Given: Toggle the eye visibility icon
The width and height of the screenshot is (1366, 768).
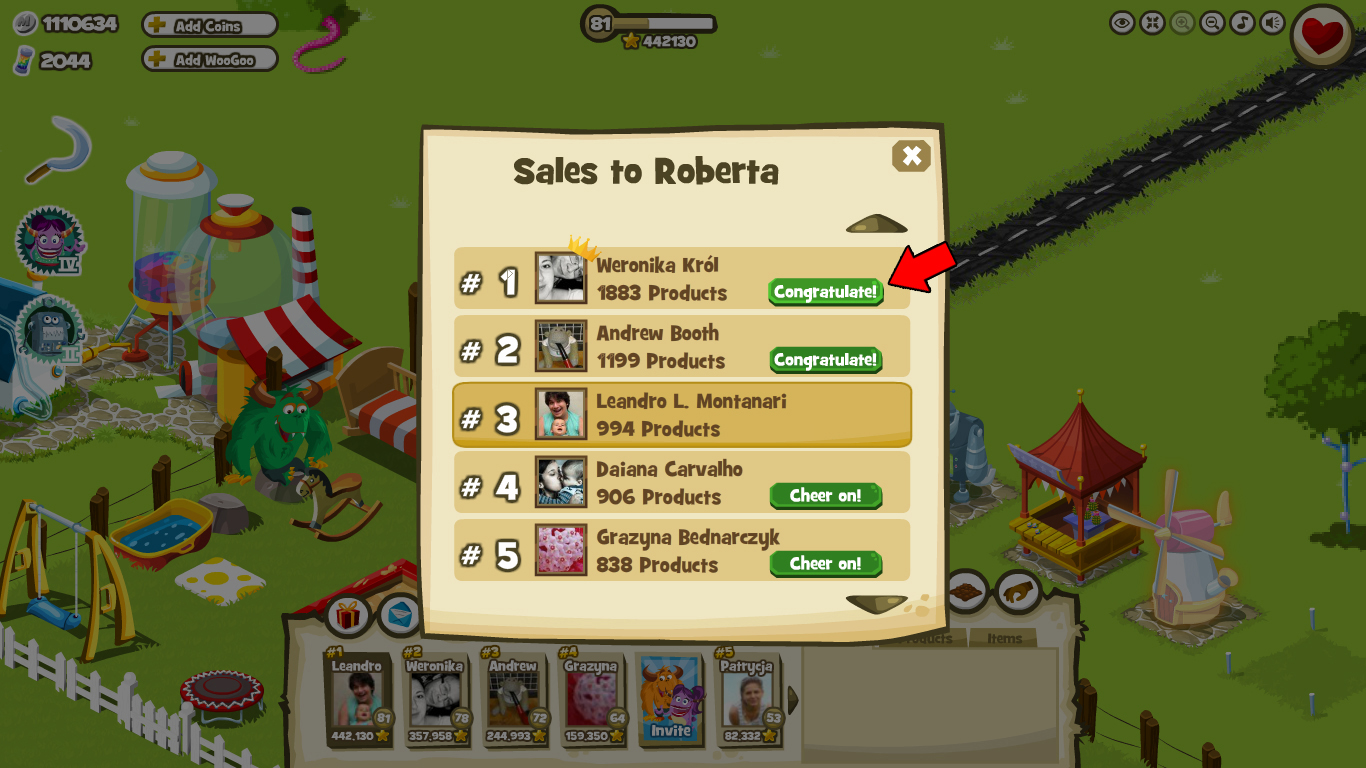Looking at the screenshot, I should pyautogui.click(x=1122, y=22).
